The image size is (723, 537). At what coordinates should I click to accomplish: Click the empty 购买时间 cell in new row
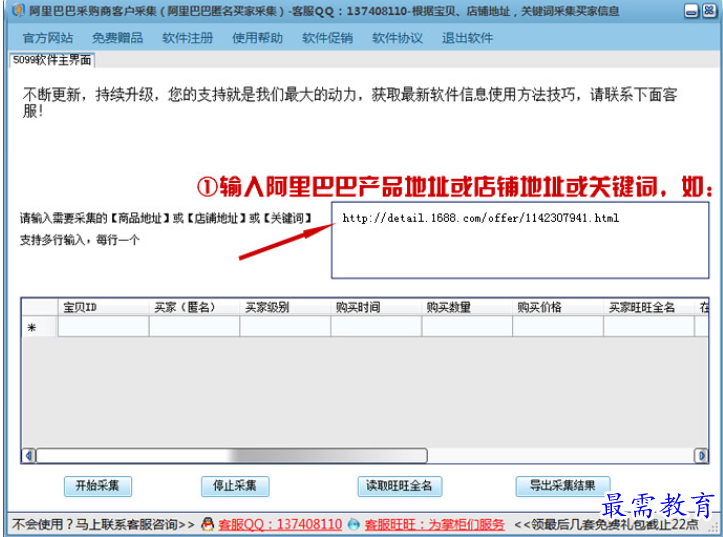(376, 327)
